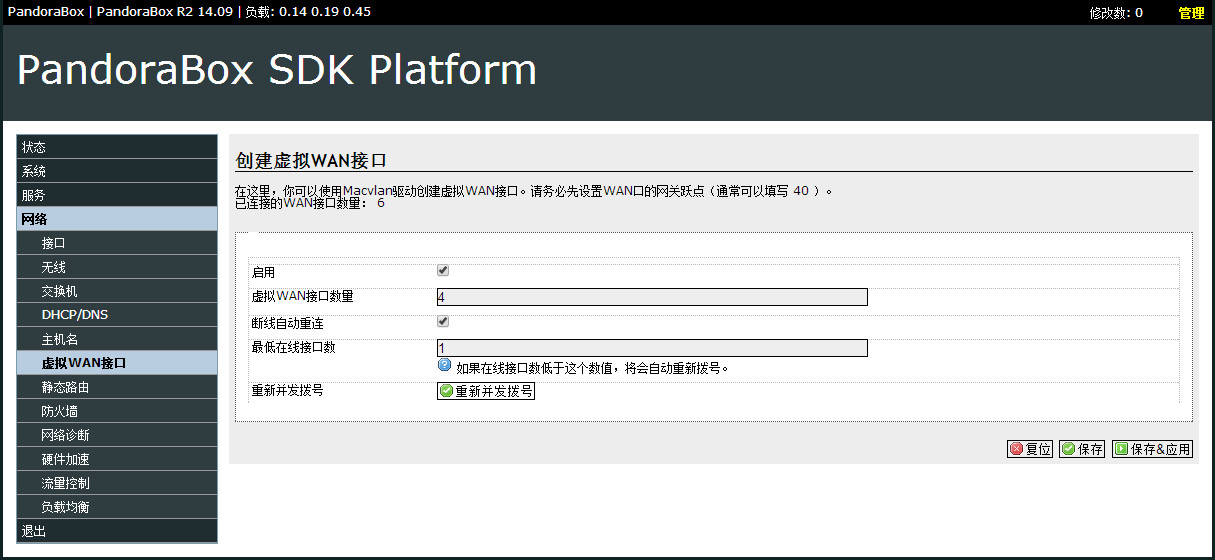1215x560 pixels.
Task: Open the DHCP/DNS page
Action: point(117,315)
